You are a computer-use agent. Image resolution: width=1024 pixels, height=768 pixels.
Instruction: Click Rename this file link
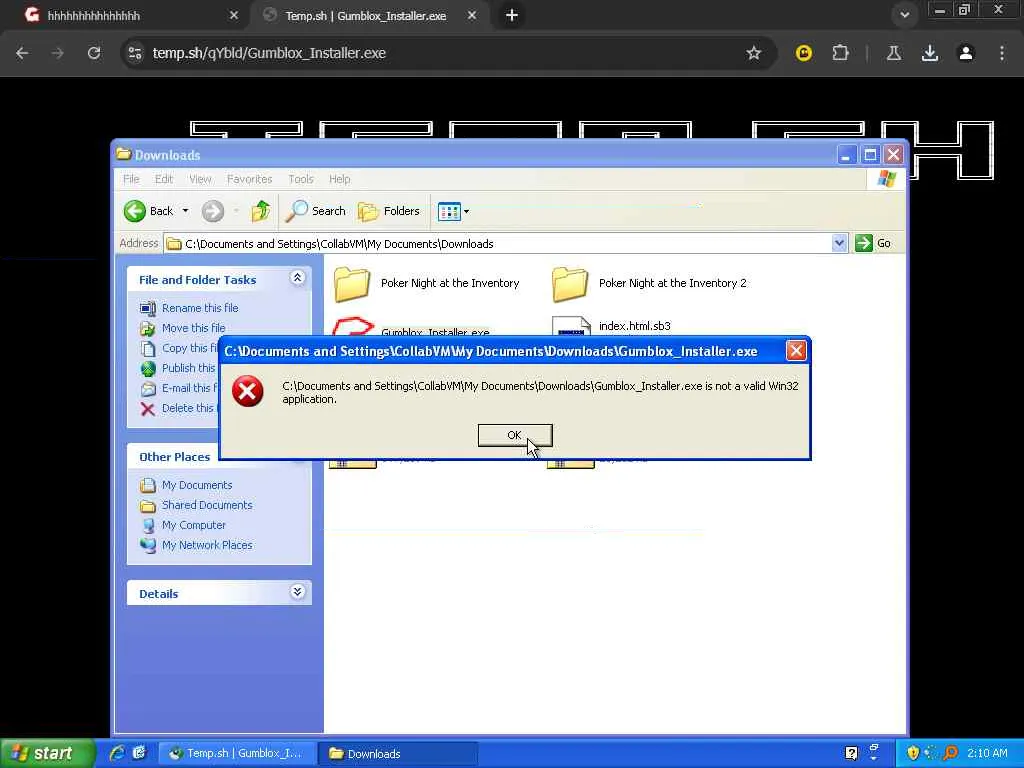click(200, 308)
